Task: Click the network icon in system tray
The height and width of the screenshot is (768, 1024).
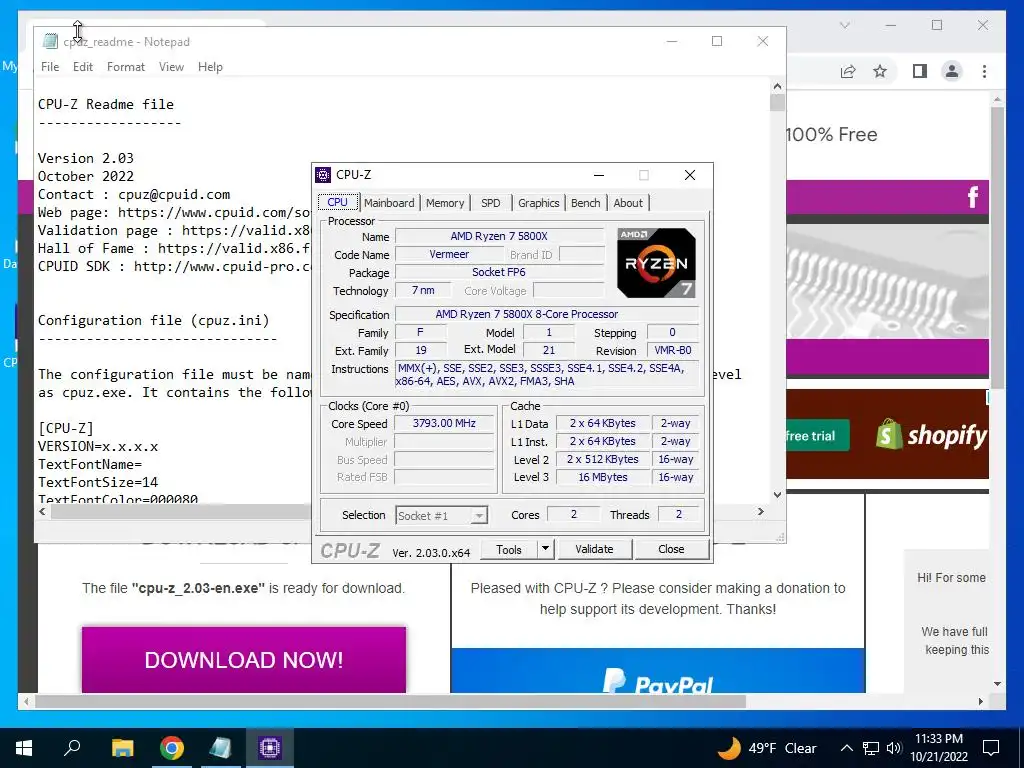Action: pyautogui.click(x=871, y=748)
